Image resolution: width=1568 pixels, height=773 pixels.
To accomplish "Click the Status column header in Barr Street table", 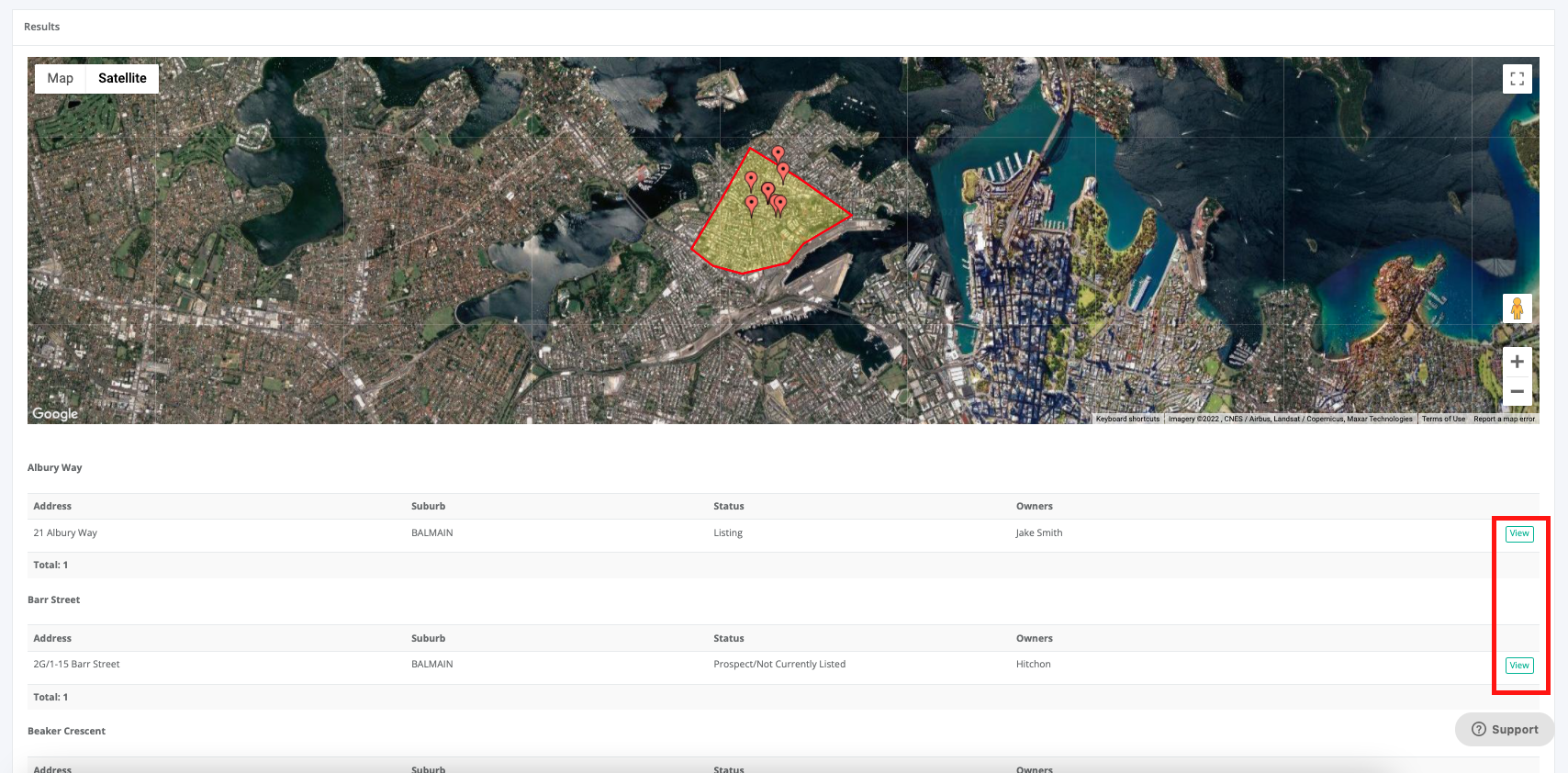I will 729,638.
